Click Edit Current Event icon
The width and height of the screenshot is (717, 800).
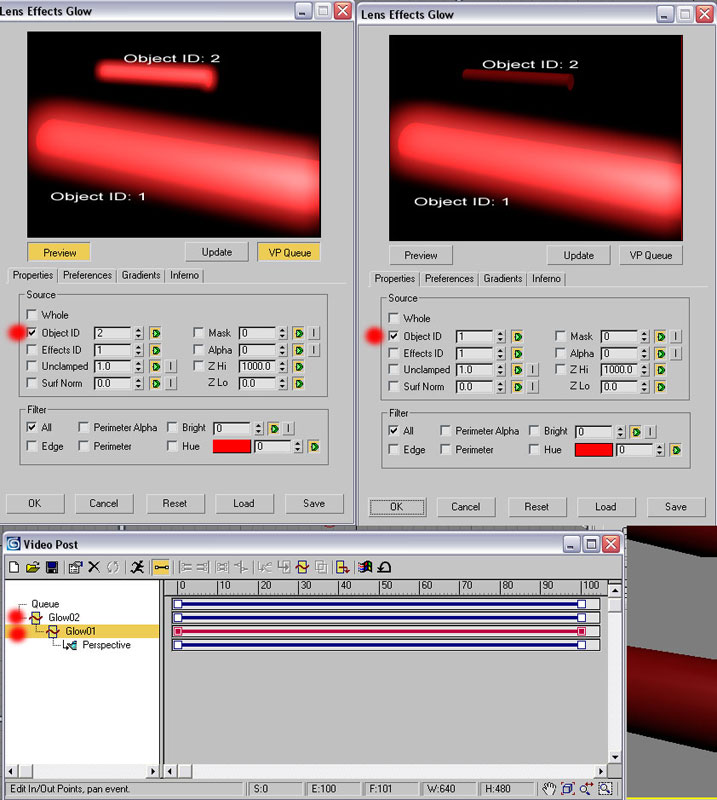coord(76,567)
